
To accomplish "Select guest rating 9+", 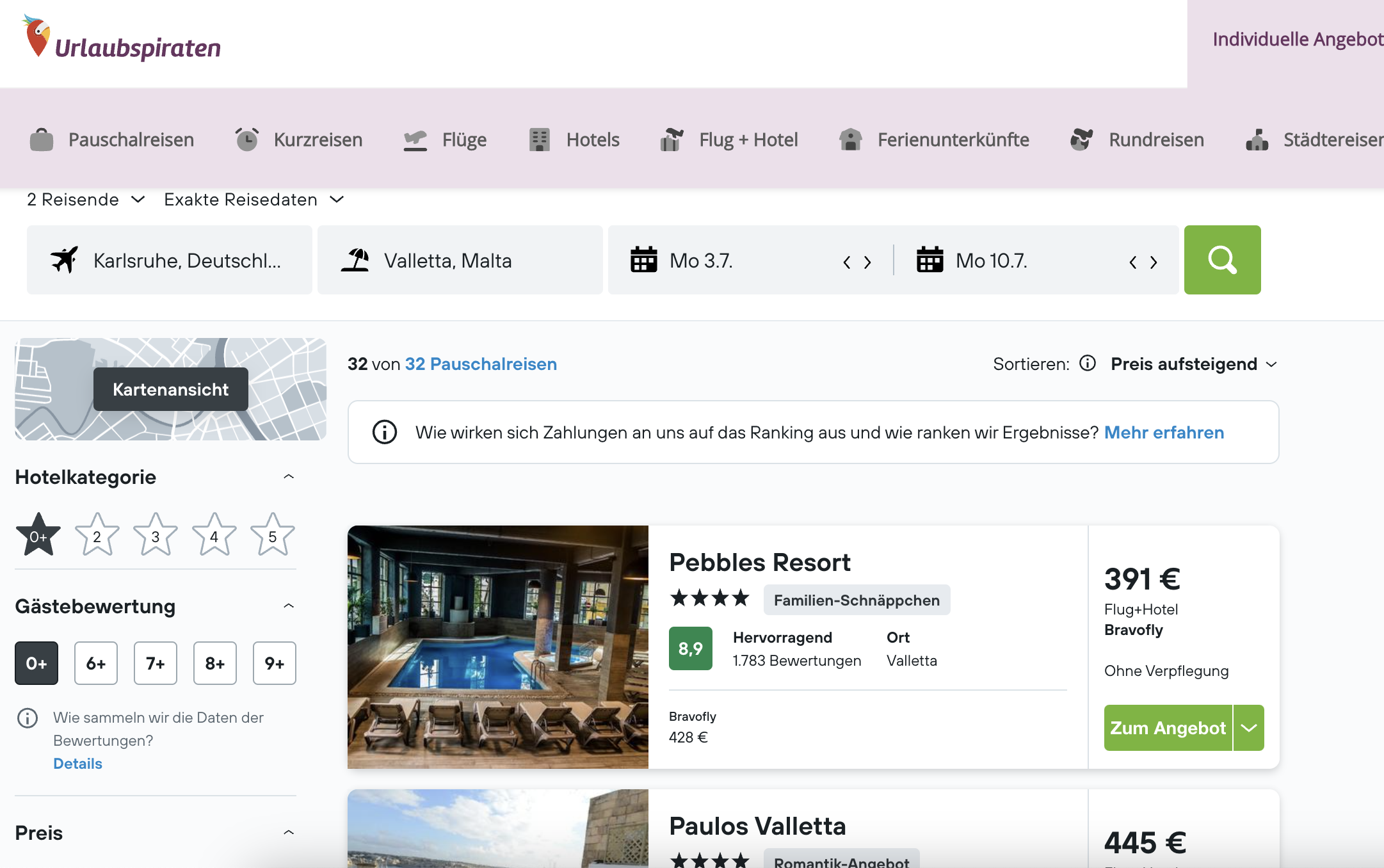I will click(275, 663).
